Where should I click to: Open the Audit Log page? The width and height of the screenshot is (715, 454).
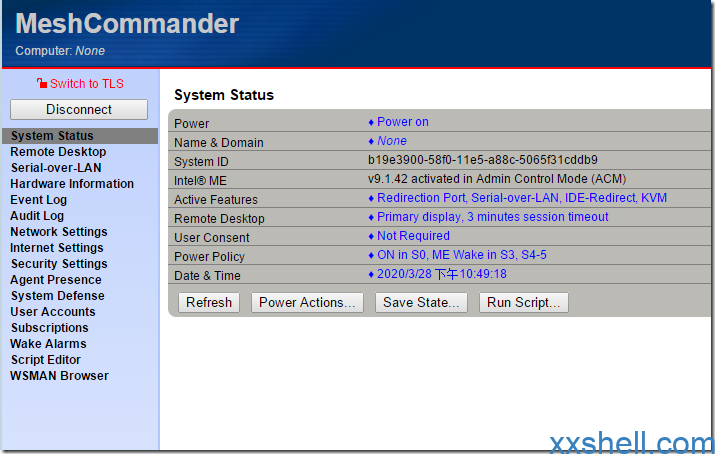[37, 216]
